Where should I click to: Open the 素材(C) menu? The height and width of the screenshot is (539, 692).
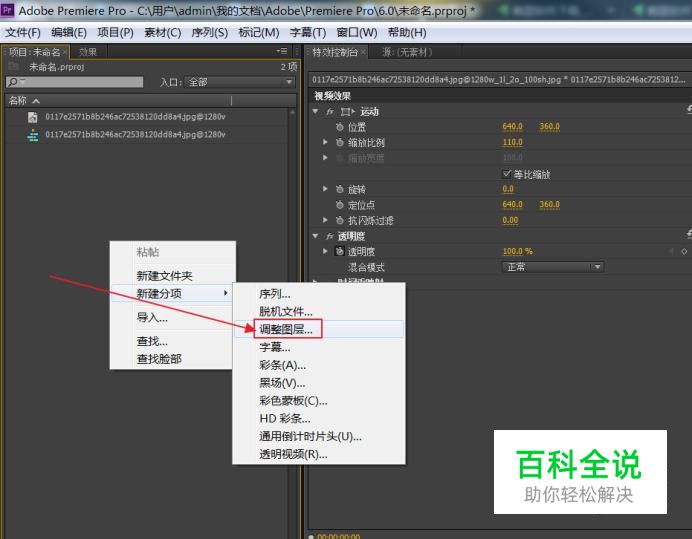tap(163, 33)
